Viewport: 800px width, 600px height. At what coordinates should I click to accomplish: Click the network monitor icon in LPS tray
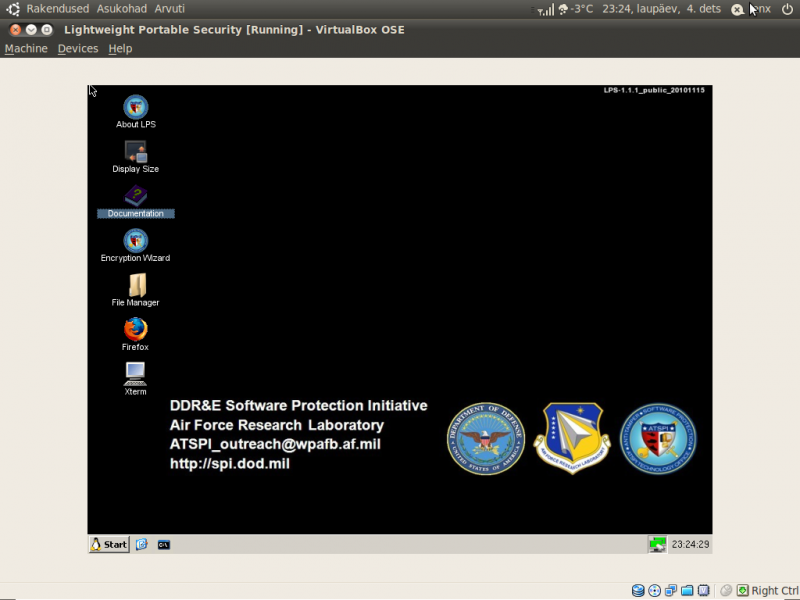tap(657, 544)
